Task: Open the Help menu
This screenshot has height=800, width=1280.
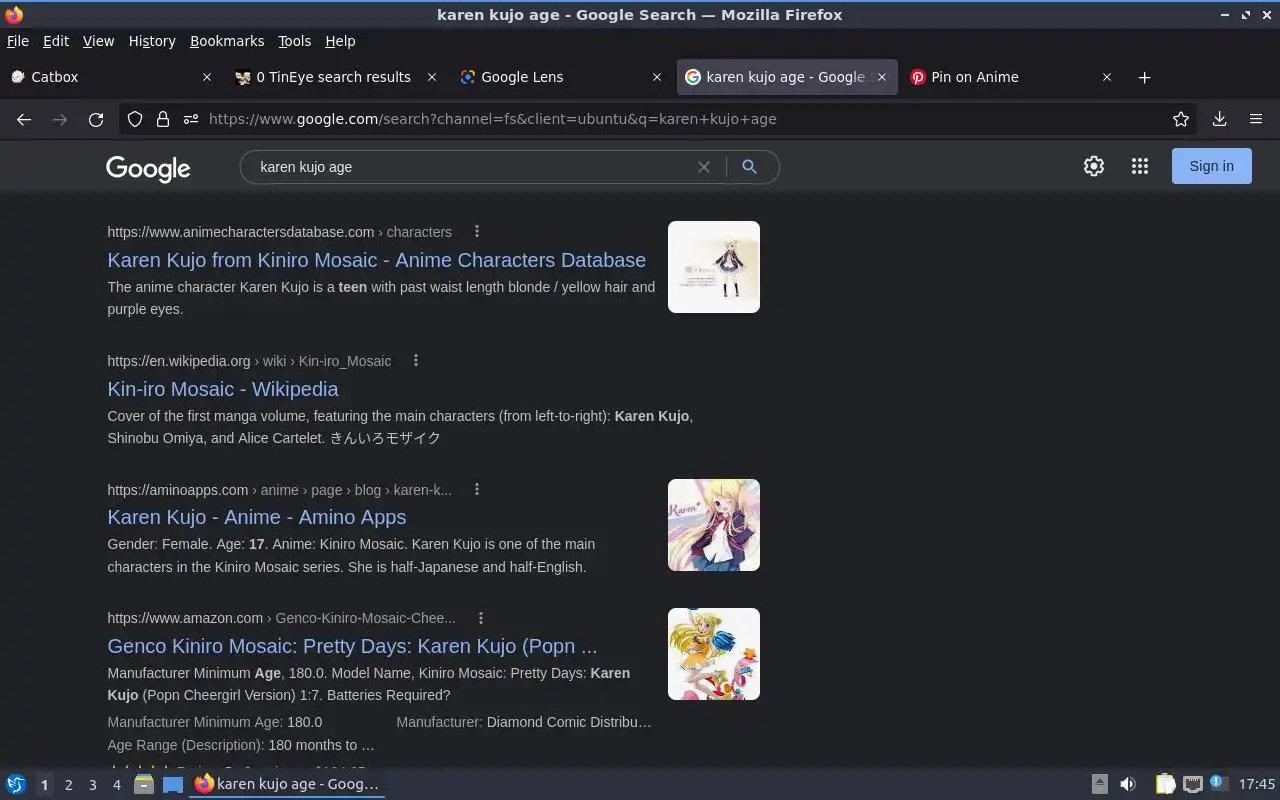Action: [340, 41]
